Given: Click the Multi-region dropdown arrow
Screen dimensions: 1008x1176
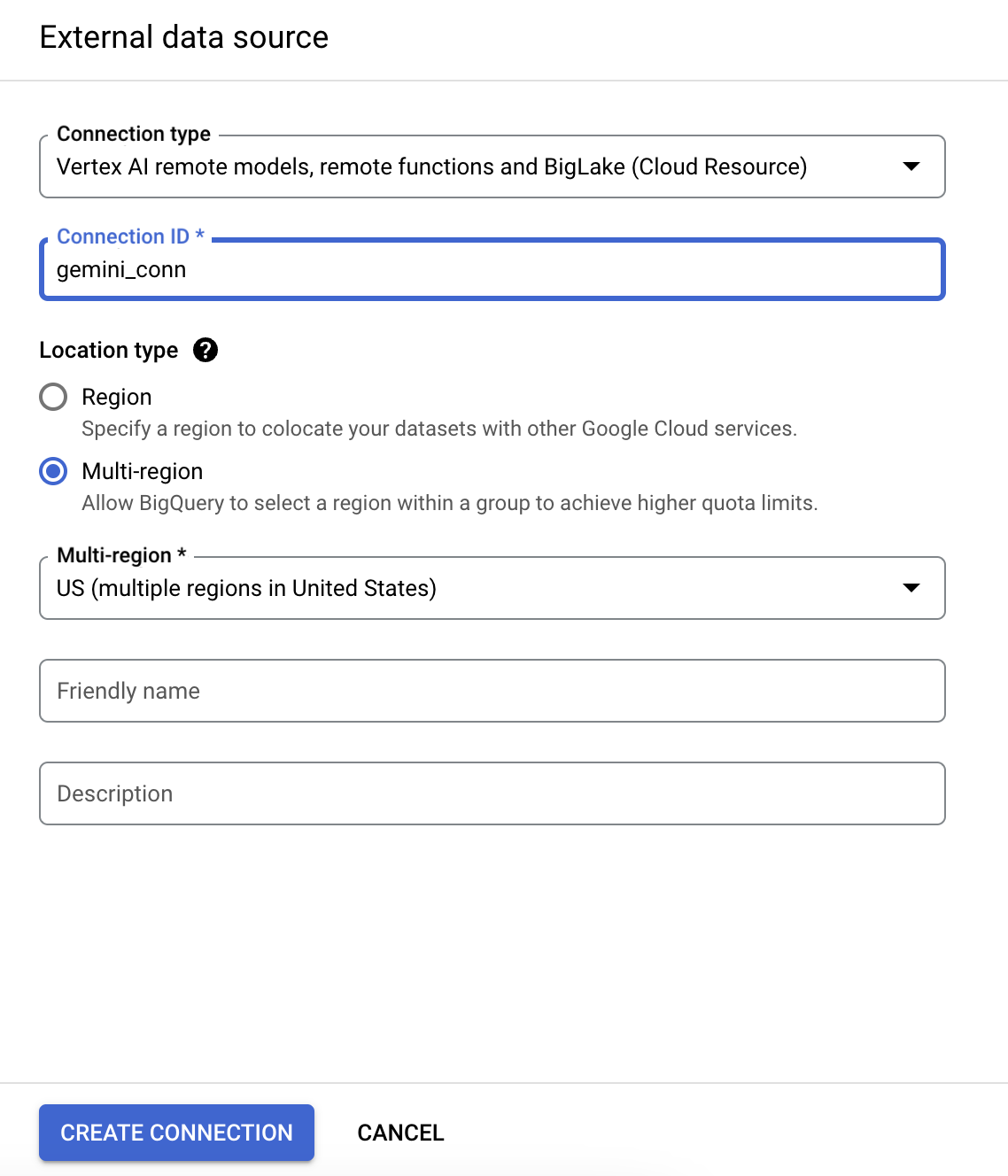Looking at the screenshot, I should [x=911, y=588].
